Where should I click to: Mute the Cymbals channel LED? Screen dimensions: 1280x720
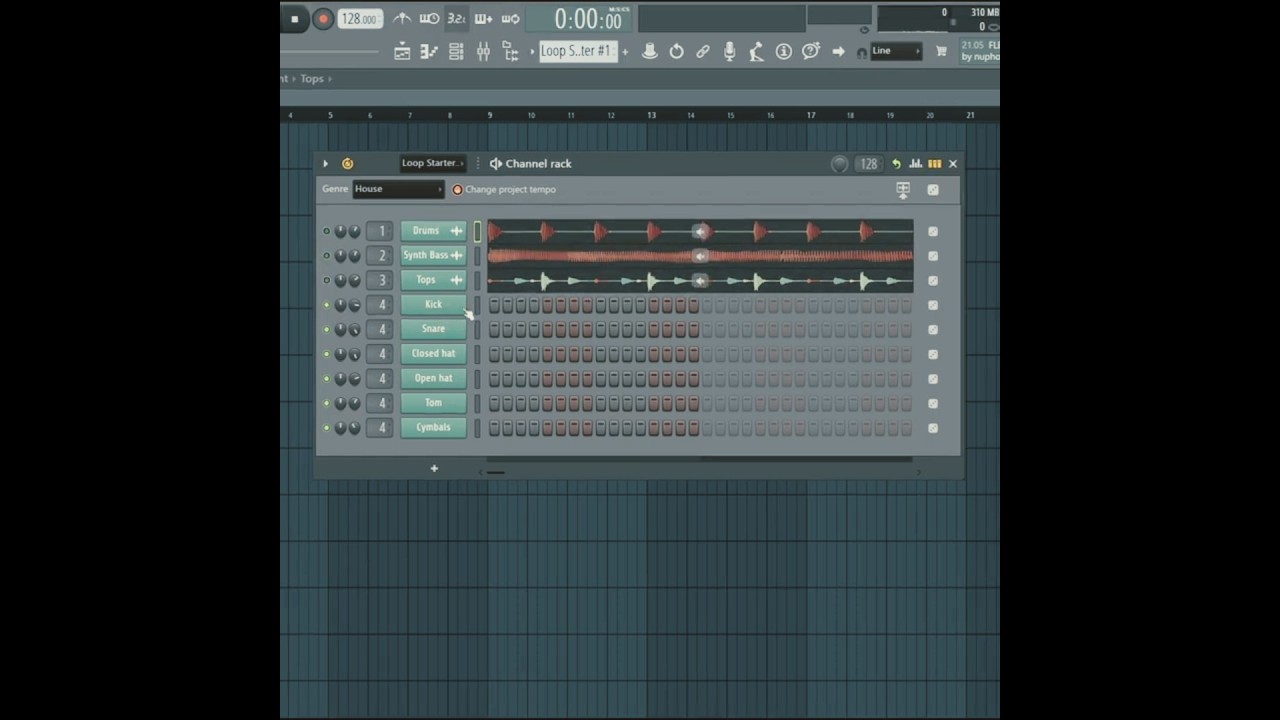(326, 428)
